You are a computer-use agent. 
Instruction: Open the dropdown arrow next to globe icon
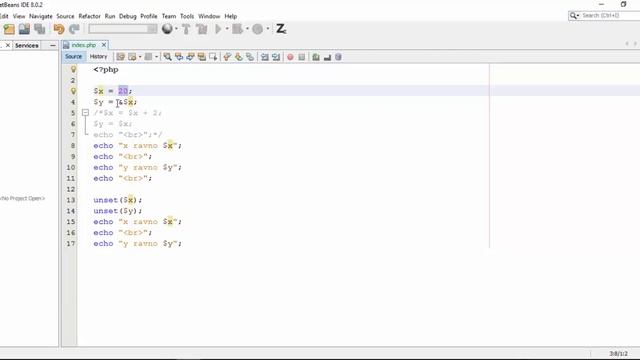pyautogui.click(x=176, y=29)
